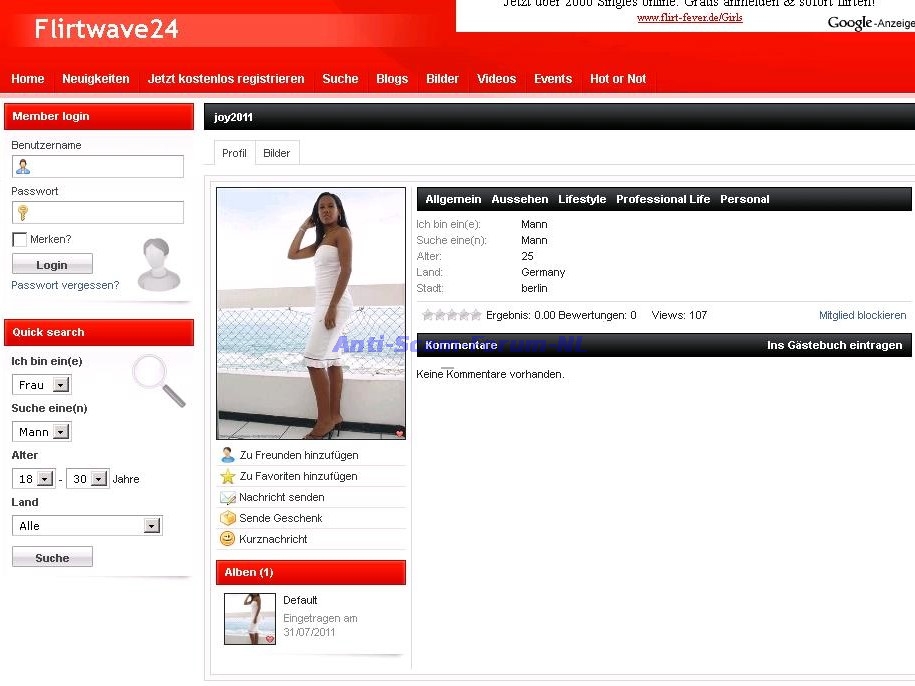Click the magnifying glass quick search icon
Screen dimensions: 915x686
coord(159,381)
